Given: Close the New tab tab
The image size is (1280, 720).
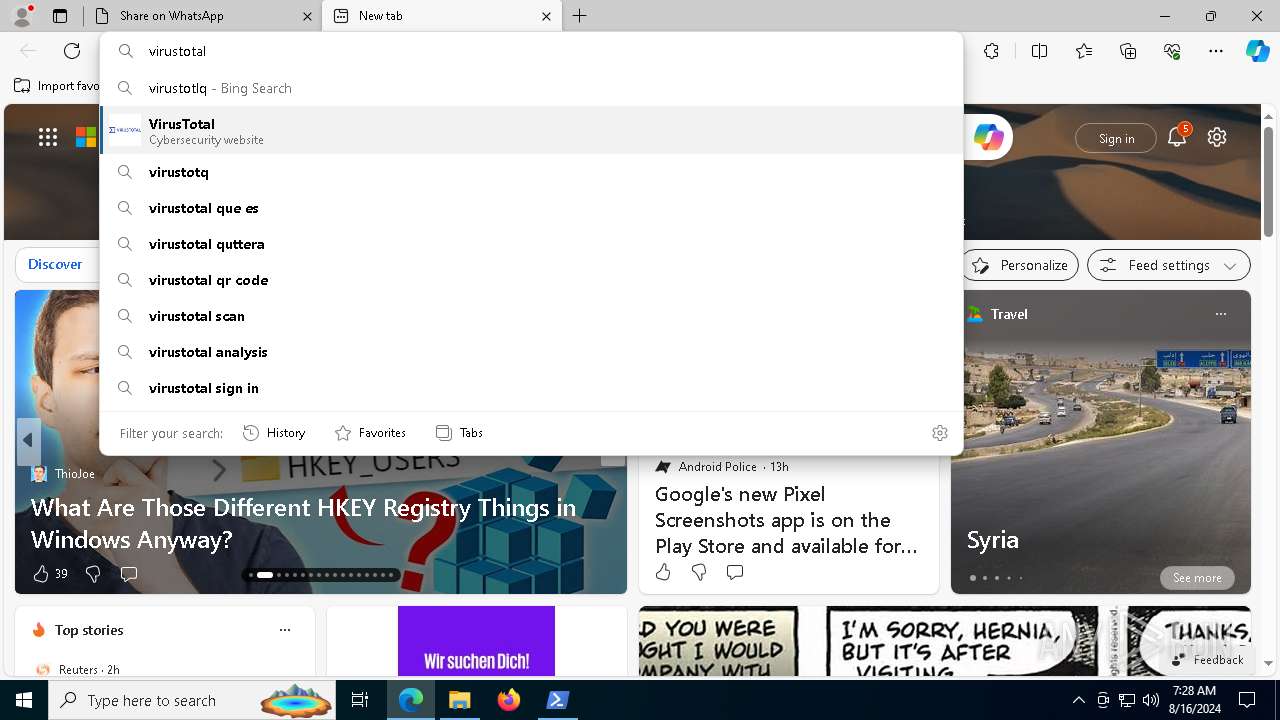Looking at the screenshot, I should [x=546, y=16].
